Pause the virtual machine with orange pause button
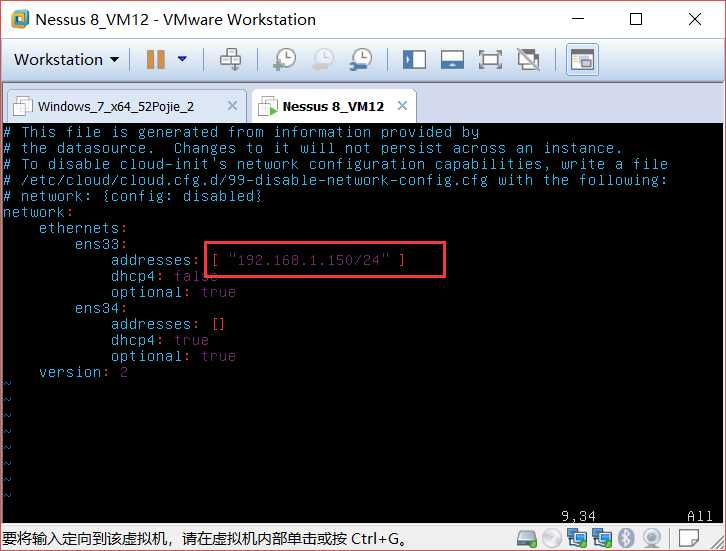The width and height of the screenshot is (726, 551). pyautogui.click(x=156, y=60)
